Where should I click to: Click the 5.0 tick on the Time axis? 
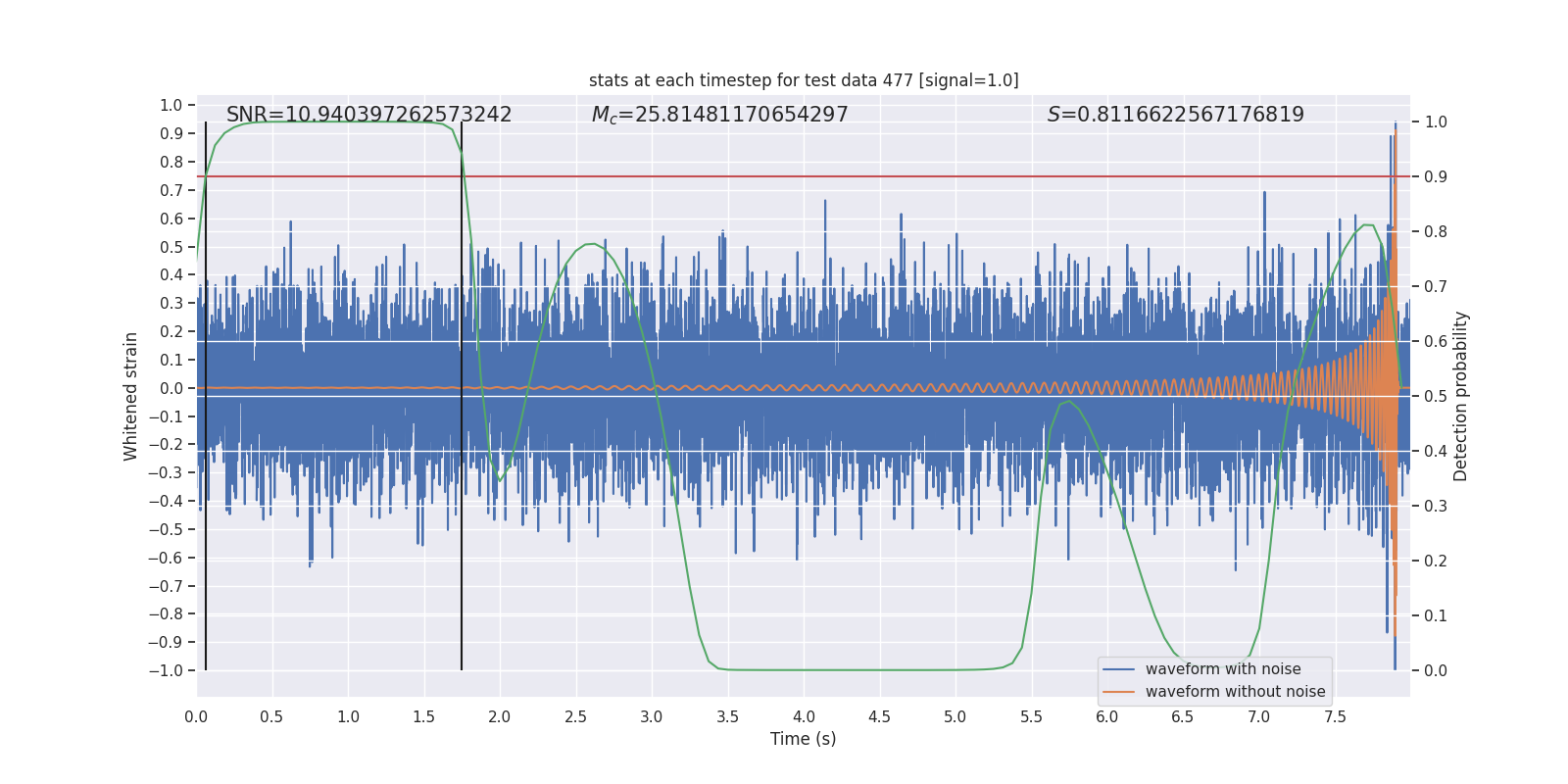click(955, 716)
